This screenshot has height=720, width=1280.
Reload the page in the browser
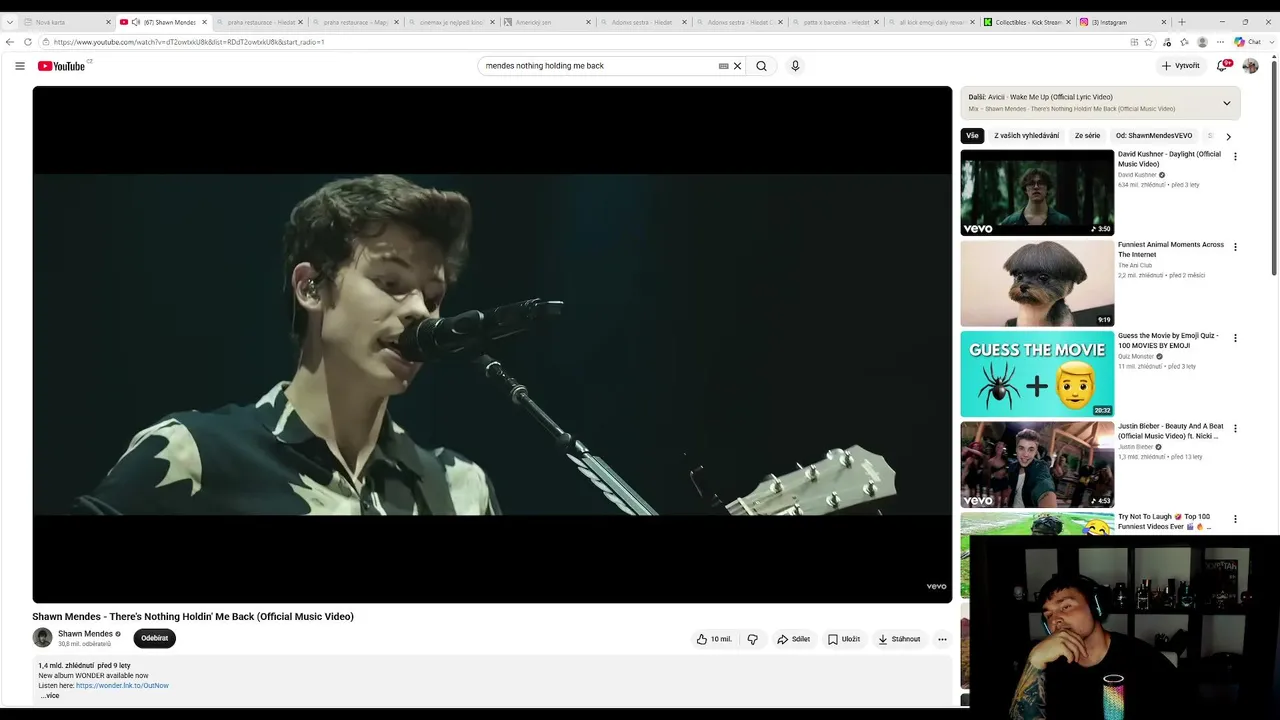pos(28,42)
